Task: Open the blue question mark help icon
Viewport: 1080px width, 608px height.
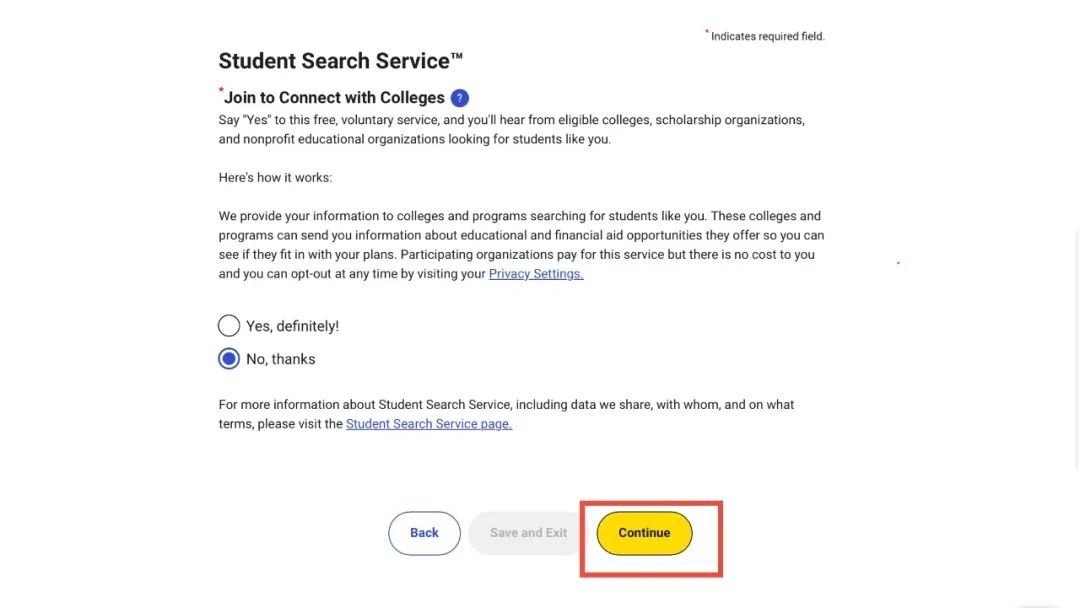Action: point(459,98)
